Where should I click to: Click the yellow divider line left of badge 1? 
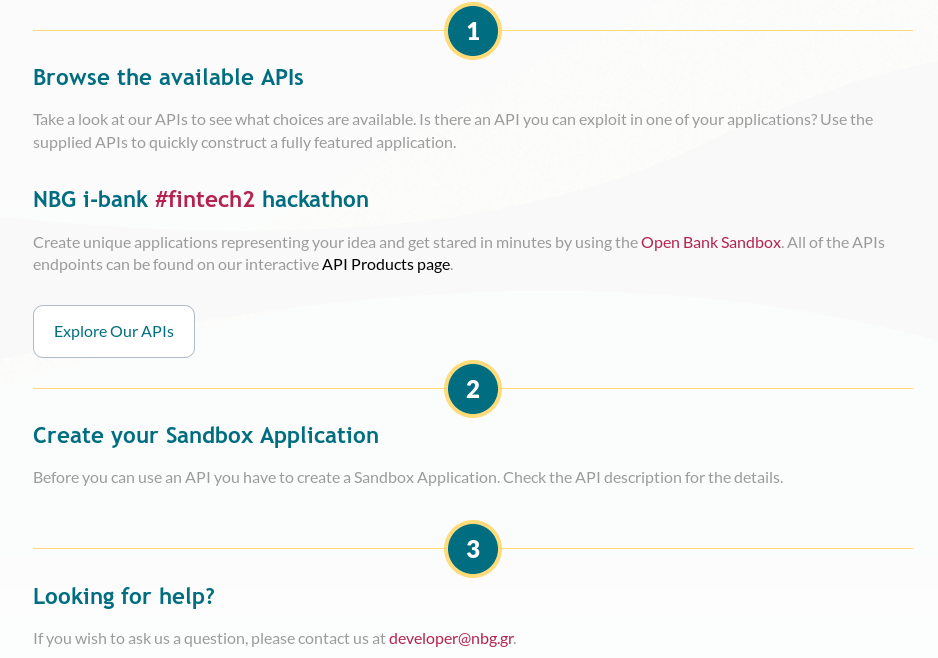(239, 31)
